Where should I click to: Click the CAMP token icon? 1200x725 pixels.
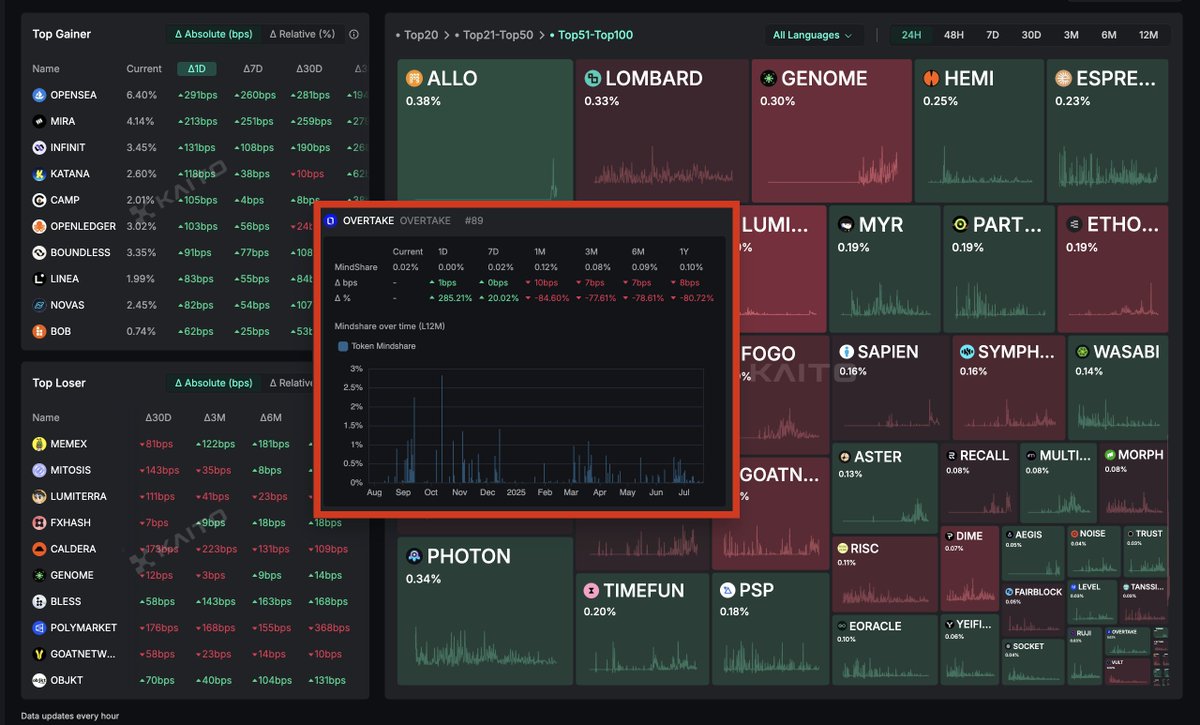(39, 200)
